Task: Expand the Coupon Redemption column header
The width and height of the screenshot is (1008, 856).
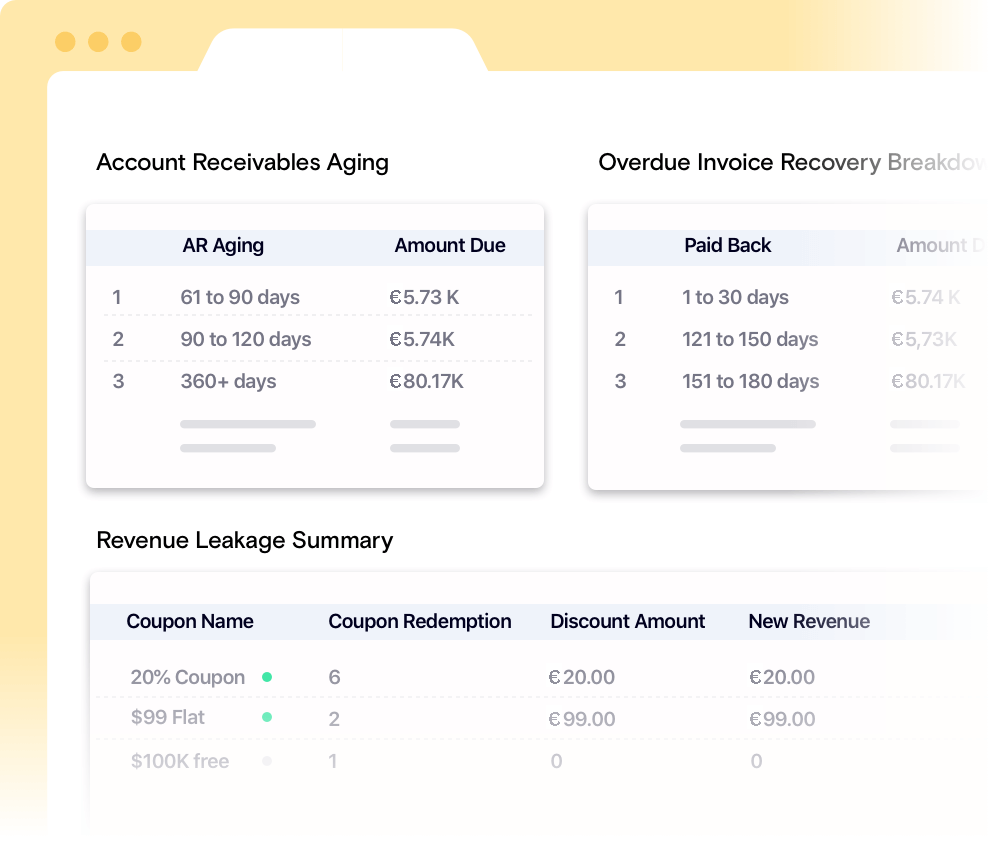Action: pyautogui.click(x=420, y=621)
